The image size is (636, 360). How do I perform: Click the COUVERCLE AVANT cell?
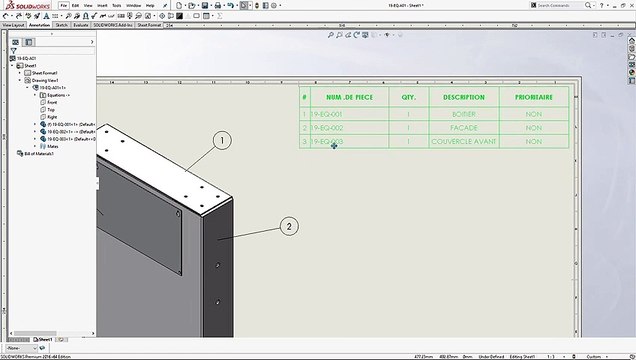(464, 141)
